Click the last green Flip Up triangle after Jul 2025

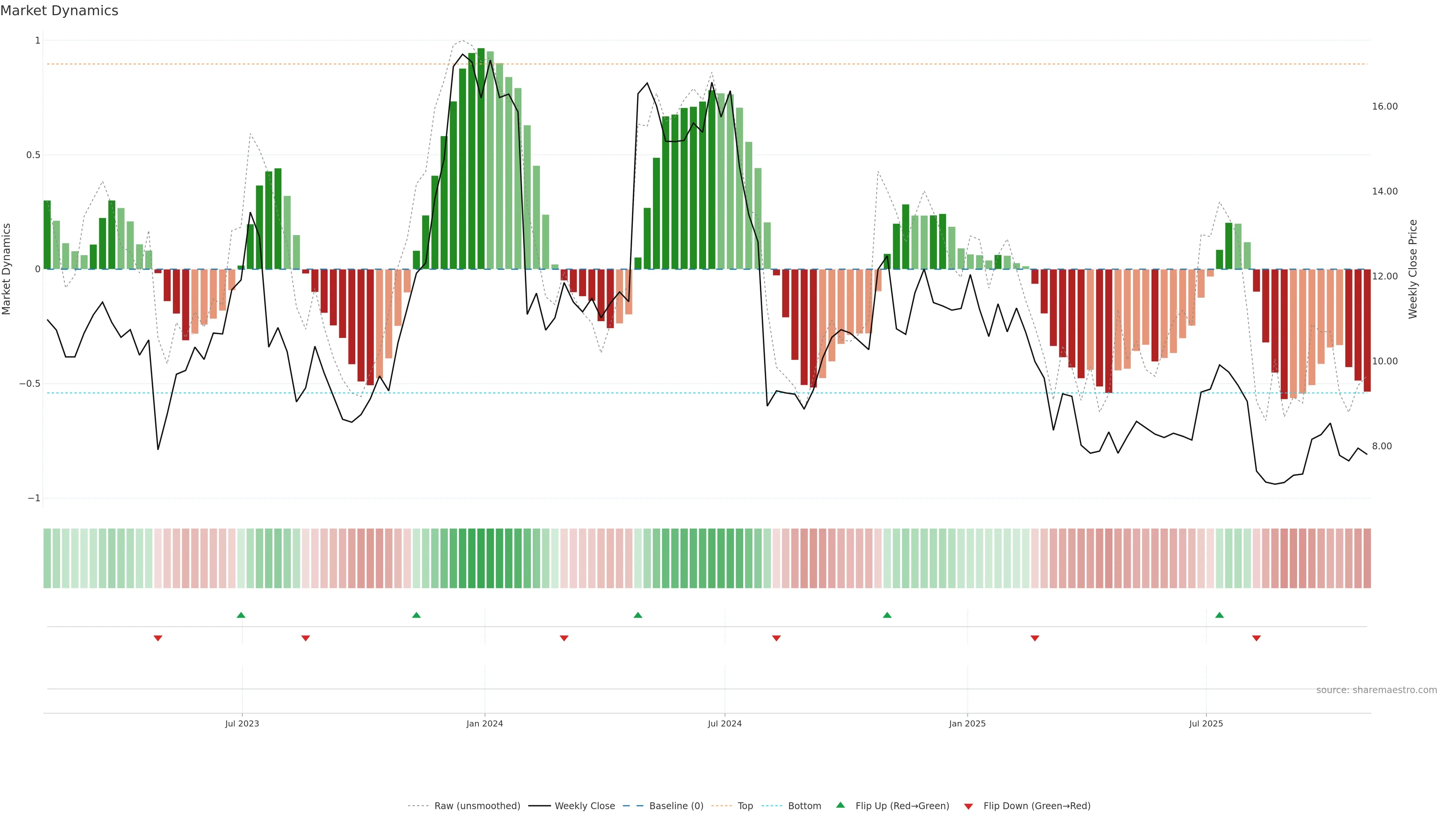[x=1219, y=615]
